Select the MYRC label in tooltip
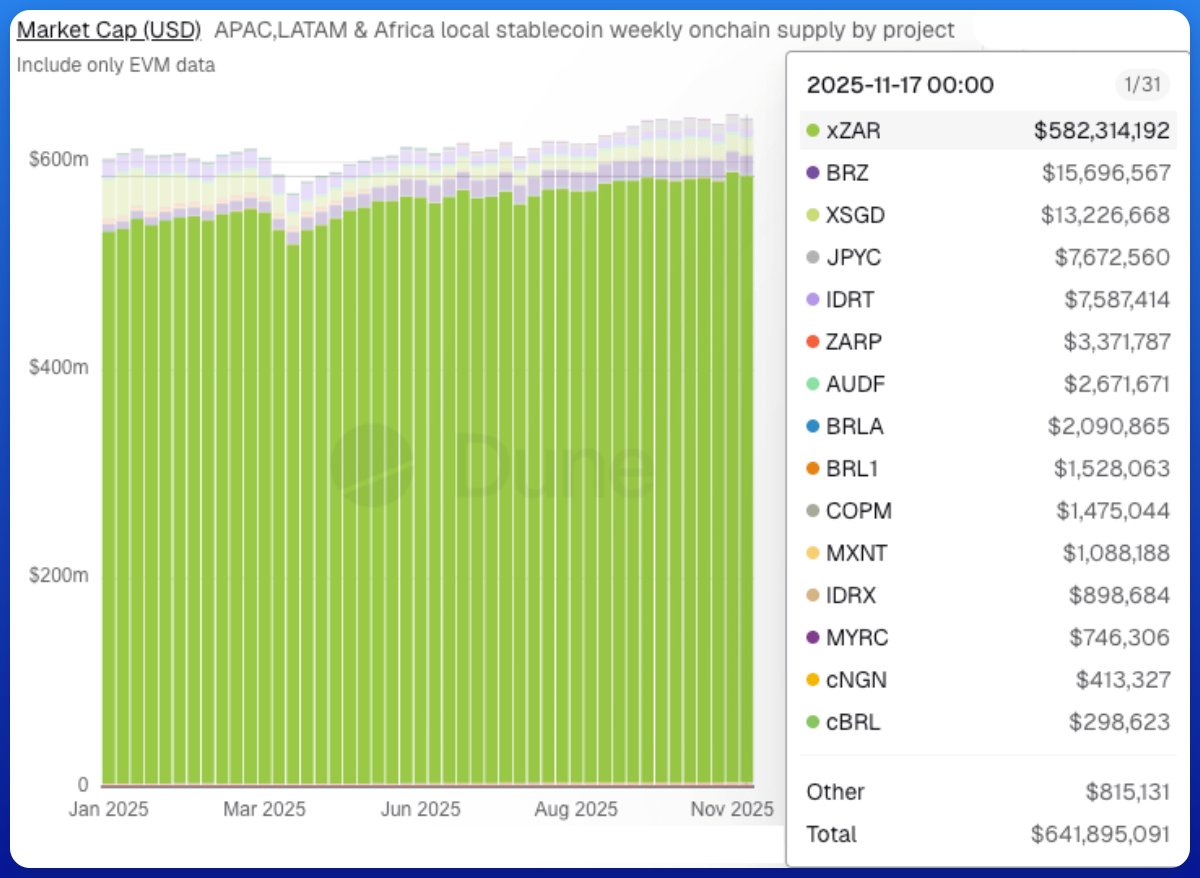The width and height of the screenshot is (1200, 878). (x=858, y=637)
